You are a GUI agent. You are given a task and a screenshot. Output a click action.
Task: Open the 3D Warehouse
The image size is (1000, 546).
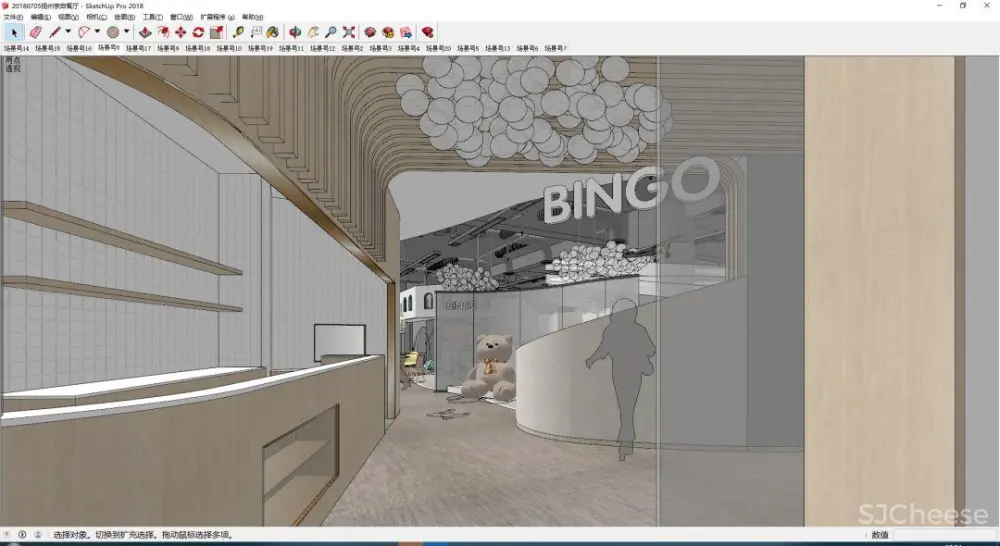pos(369,32)
